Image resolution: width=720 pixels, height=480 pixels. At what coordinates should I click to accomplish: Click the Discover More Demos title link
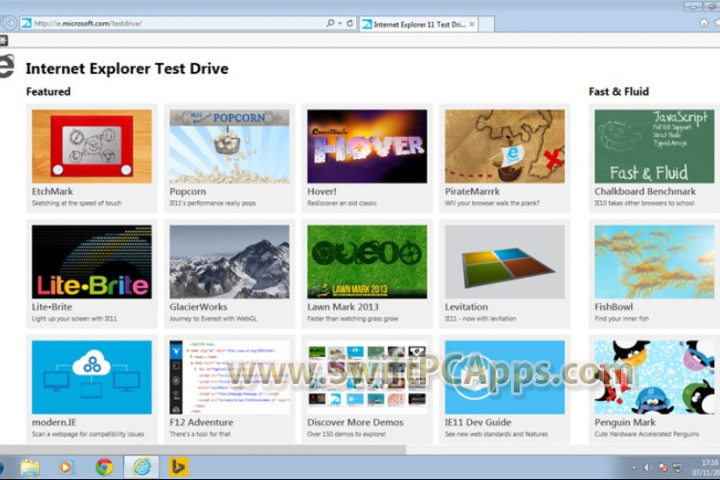click(355, 422)
